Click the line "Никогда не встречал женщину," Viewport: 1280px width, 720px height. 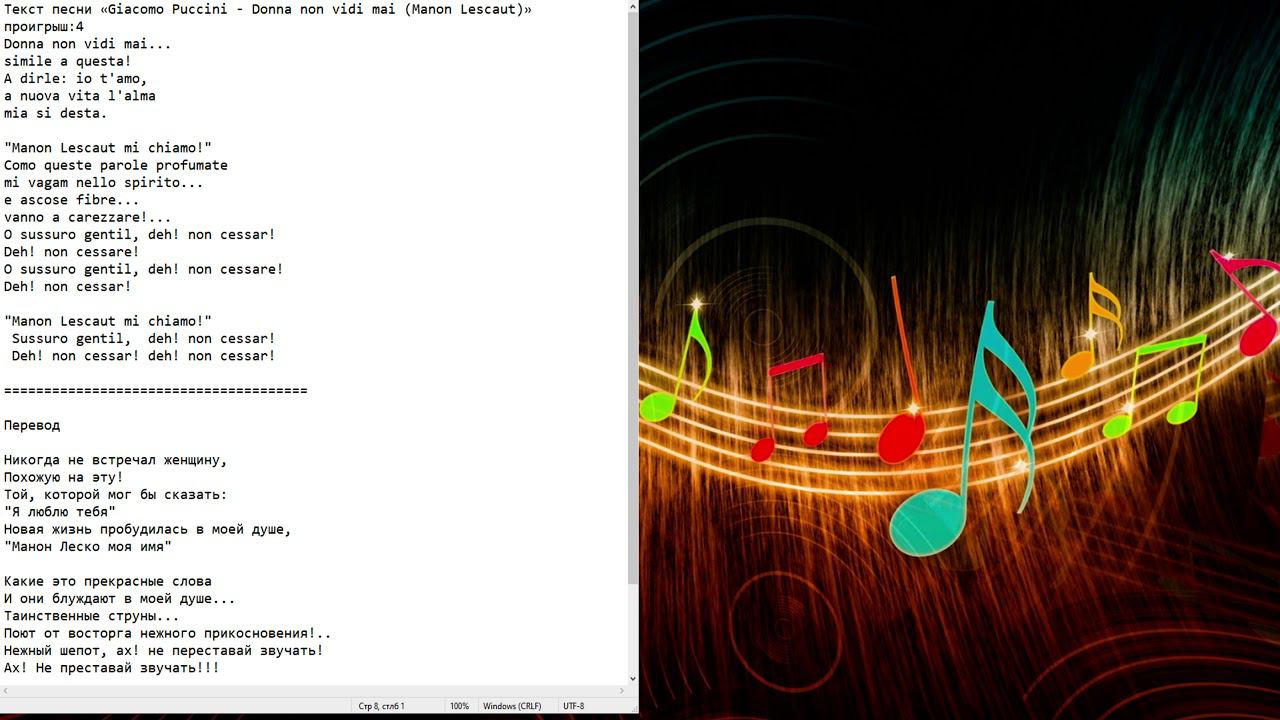coord(116,460)
